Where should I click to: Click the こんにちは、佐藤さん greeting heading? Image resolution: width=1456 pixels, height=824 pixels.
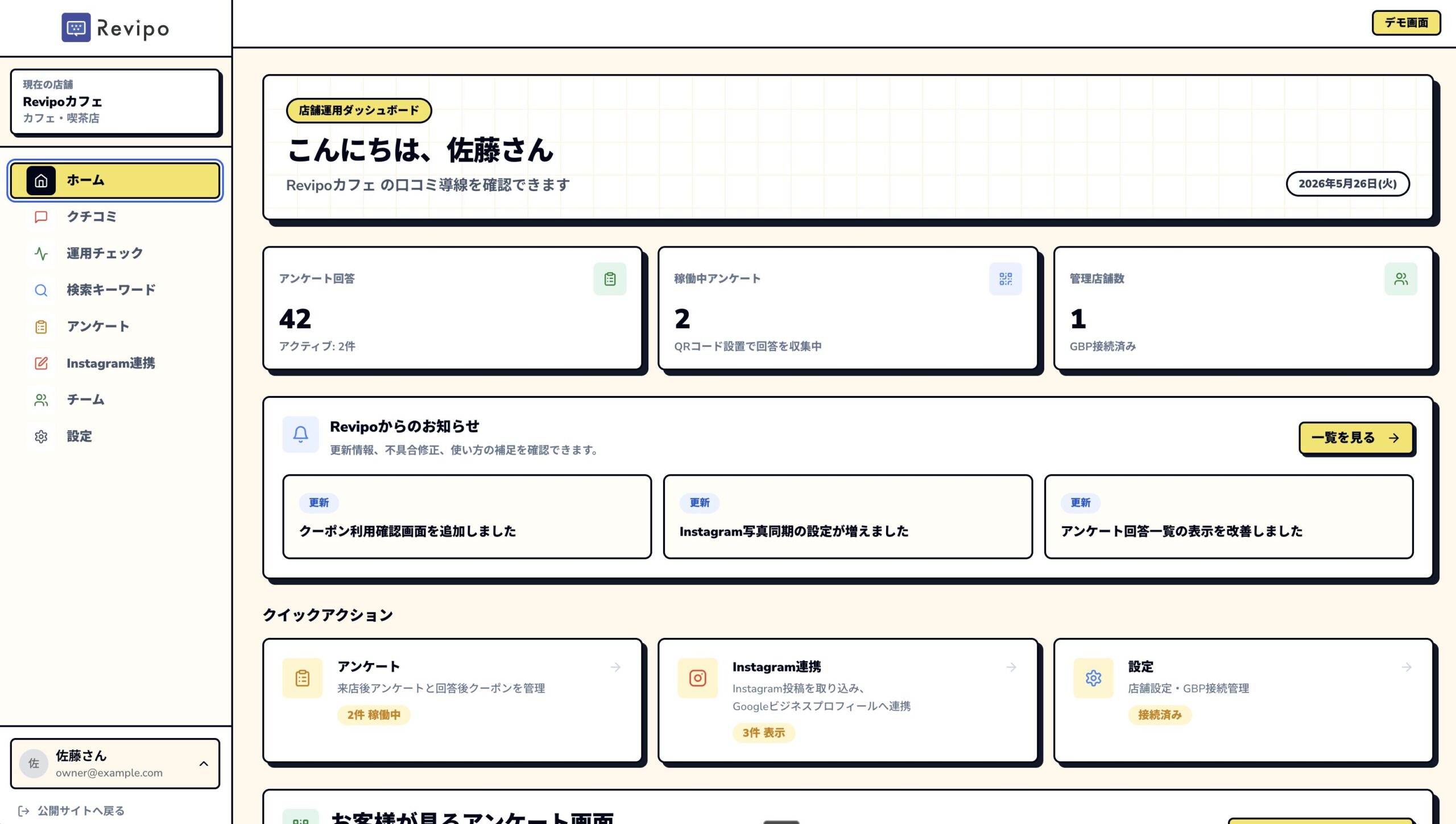(x=420, y=150)
